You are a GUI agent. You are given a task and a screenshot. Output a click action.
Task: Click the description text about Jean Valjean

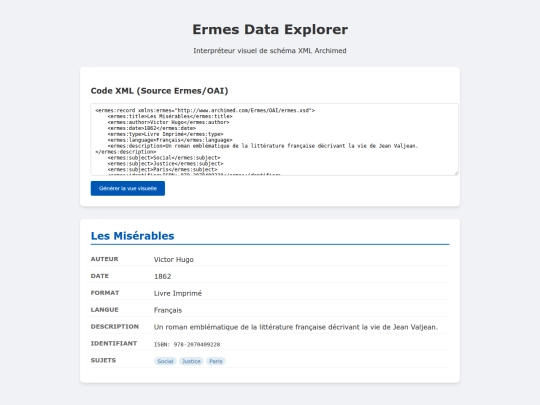(296, 327)
